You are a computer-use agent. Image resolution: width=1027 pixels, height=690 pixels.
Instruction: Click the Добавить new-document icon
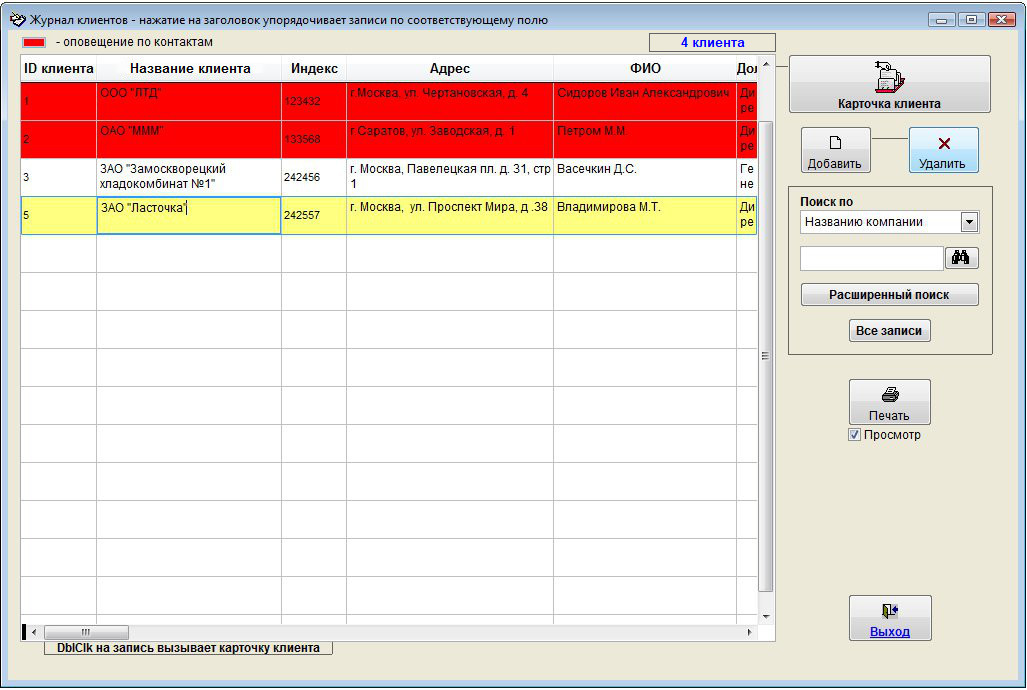pyautogui.click(x=835, y=143)
